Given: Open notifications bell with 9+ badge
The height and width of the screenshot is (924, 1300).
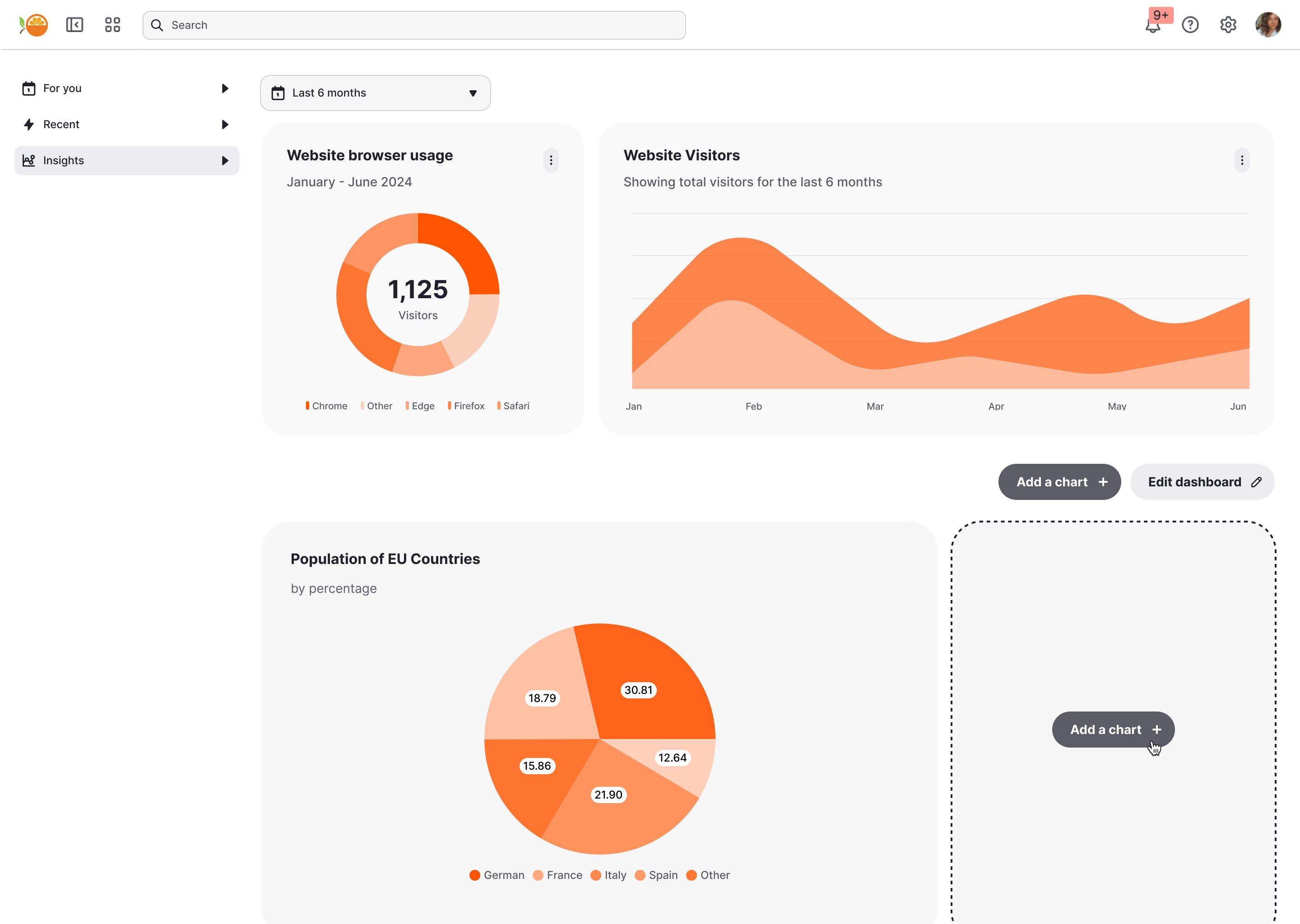Looking at the screenshot, I should point(1152,25).
